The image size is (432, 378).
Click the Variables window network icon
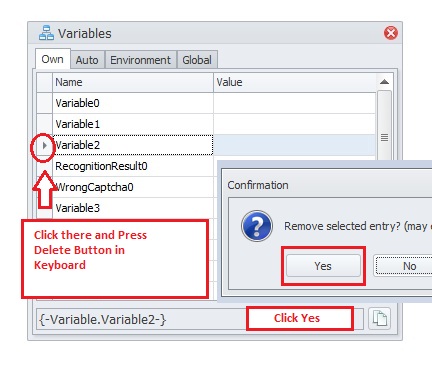(x=46, y=33)
